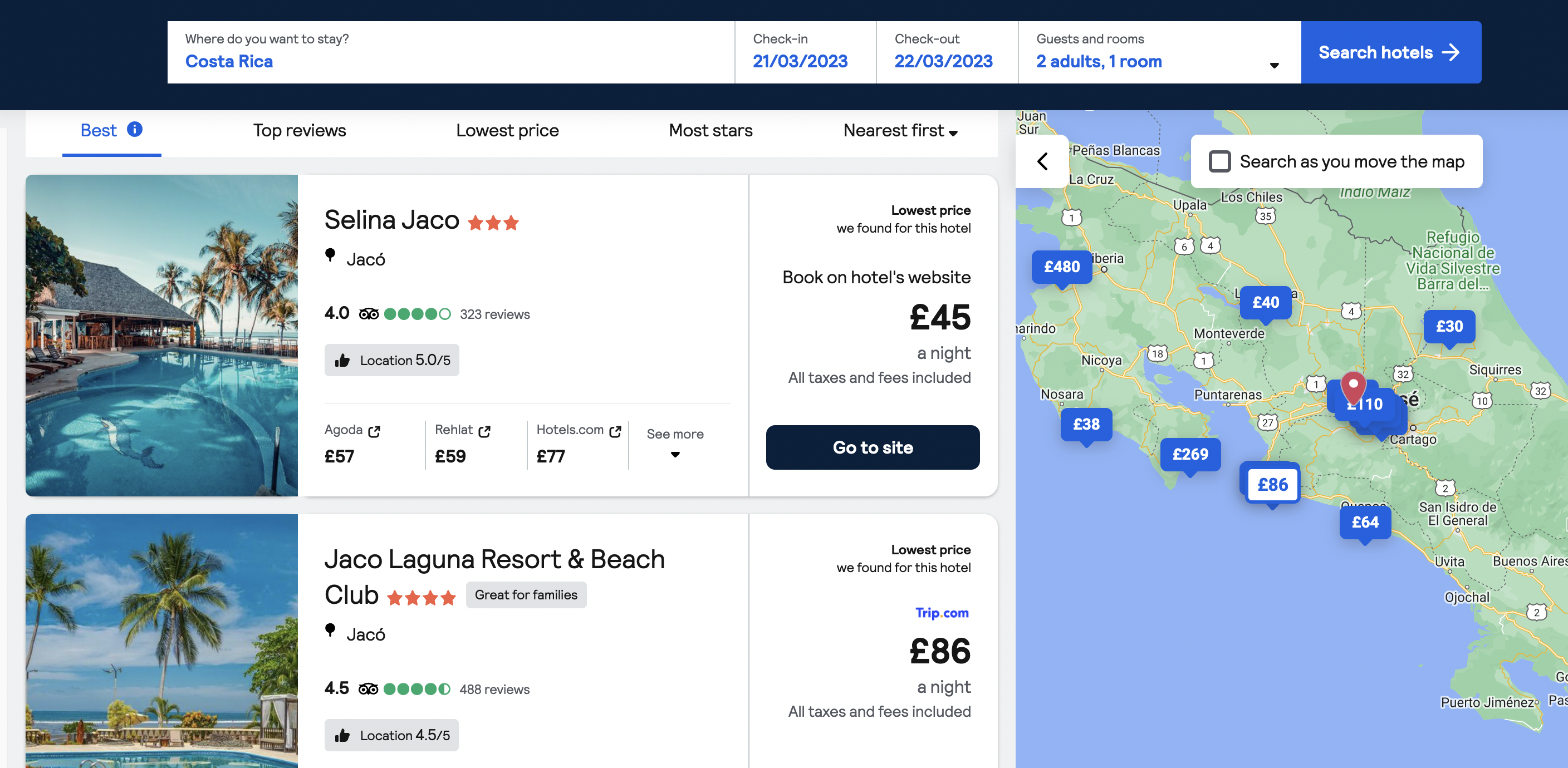Viewport: 1568px width, 768px height.
Task: Click arrow icon in Search hotels button
Action: pyautogui.click(x=1451, y=52)
